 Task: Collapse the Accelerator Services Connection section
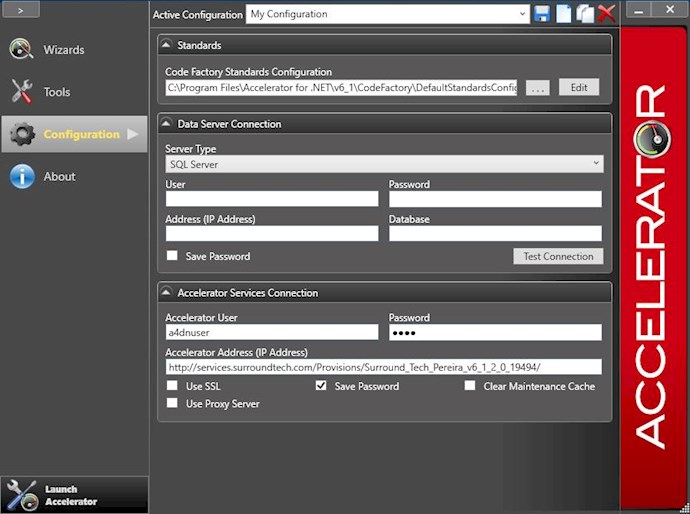(x=166, y=292)
